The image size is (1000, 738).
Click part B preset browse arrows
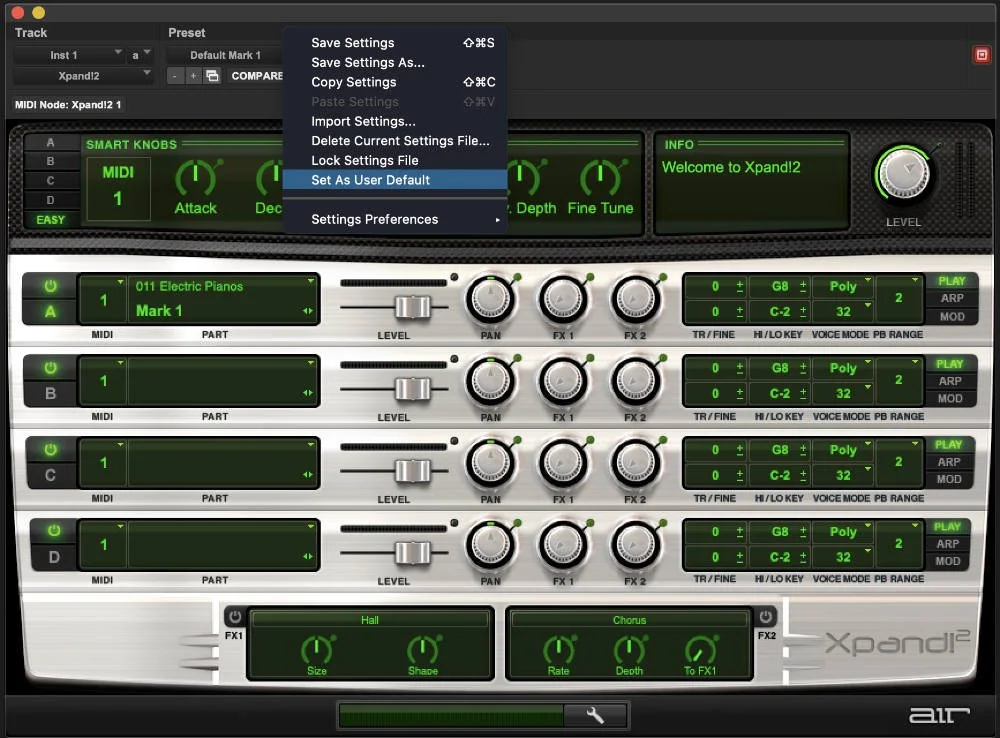click(x=308, y=392)
